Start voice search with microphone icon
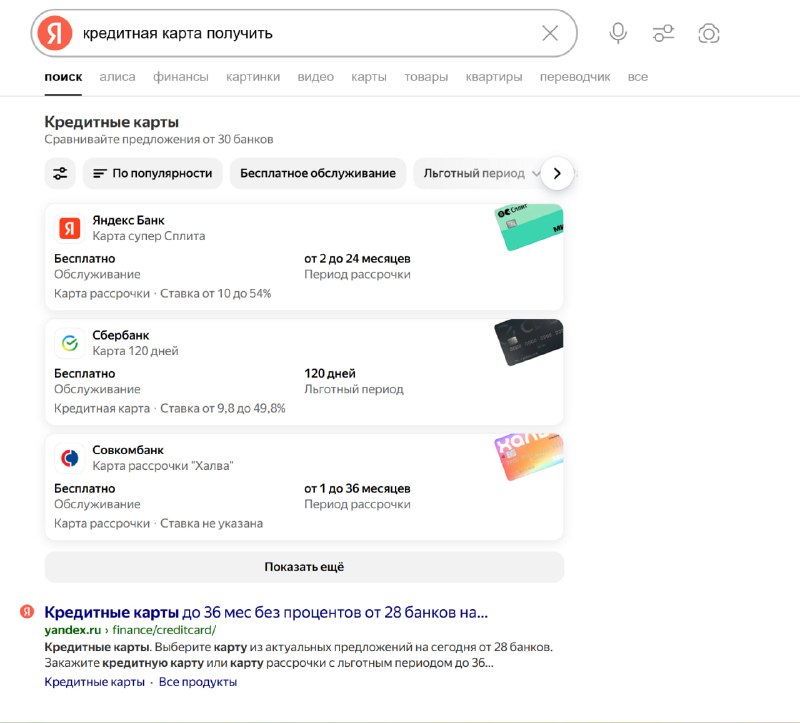Image resolution: width=800 pixels, height=723 pixels. [618, 33]
